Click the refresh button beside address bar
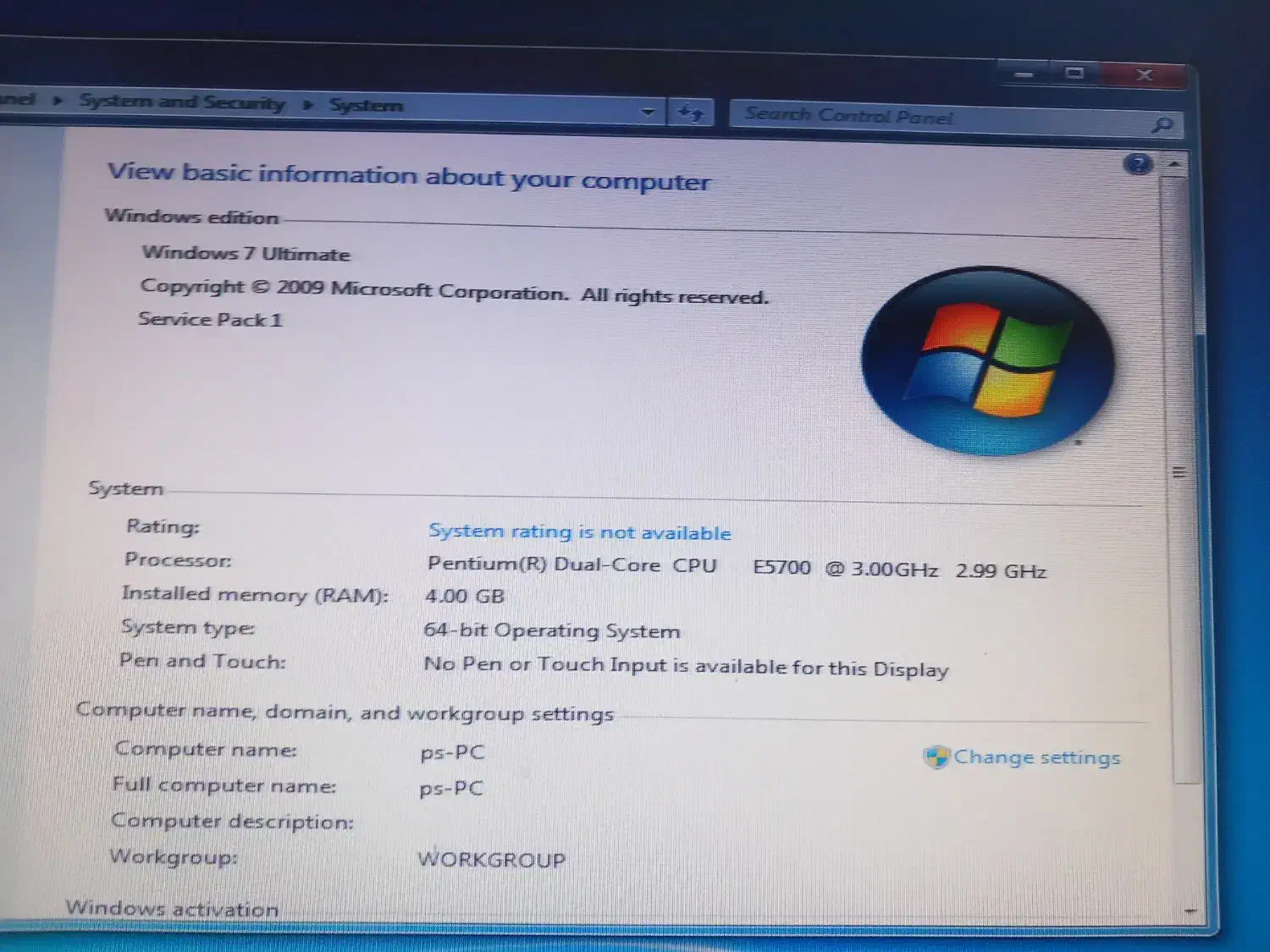 [691, 112]
